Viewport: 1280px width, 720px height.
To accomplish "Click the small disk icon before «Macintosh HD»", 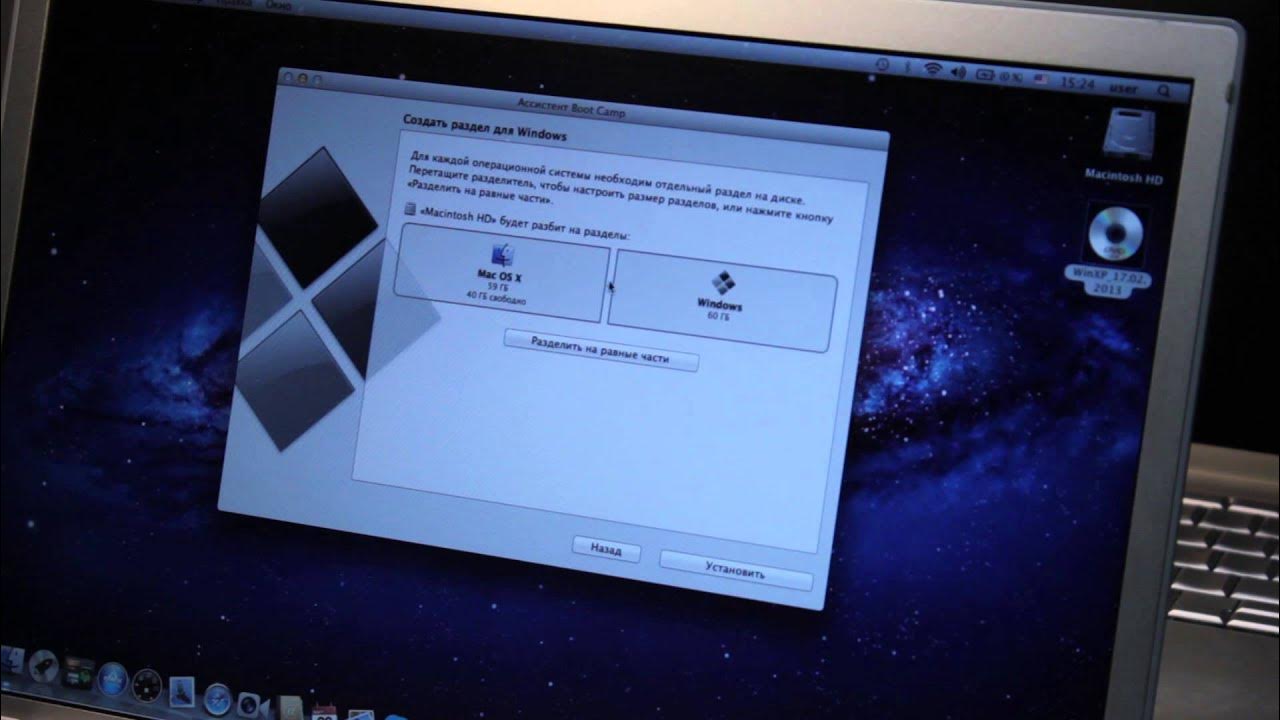I will pos(410,210).
